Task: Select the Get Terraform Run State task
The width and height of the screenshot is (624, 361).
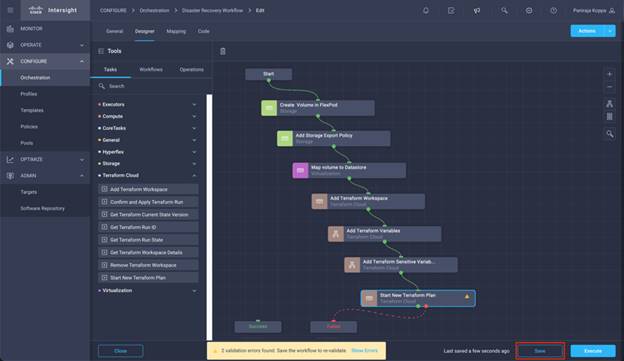Action: click(148, 240)
